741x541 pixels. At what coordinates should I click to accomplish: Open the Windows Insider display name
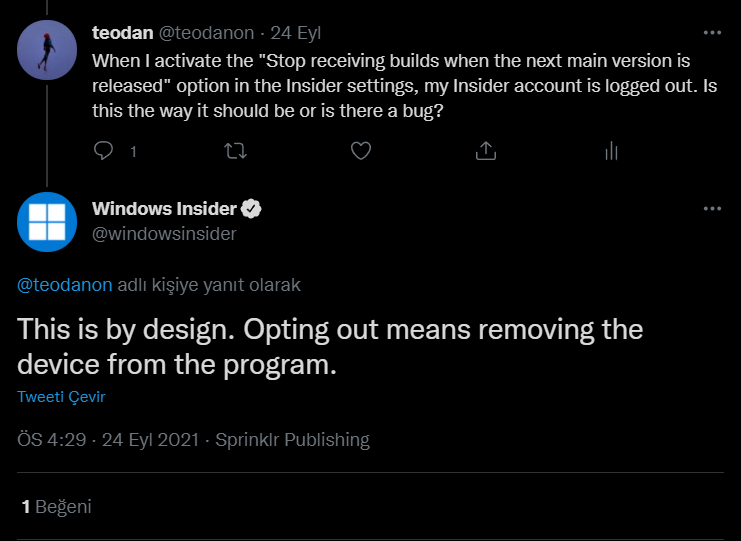(x=164, y=209)
